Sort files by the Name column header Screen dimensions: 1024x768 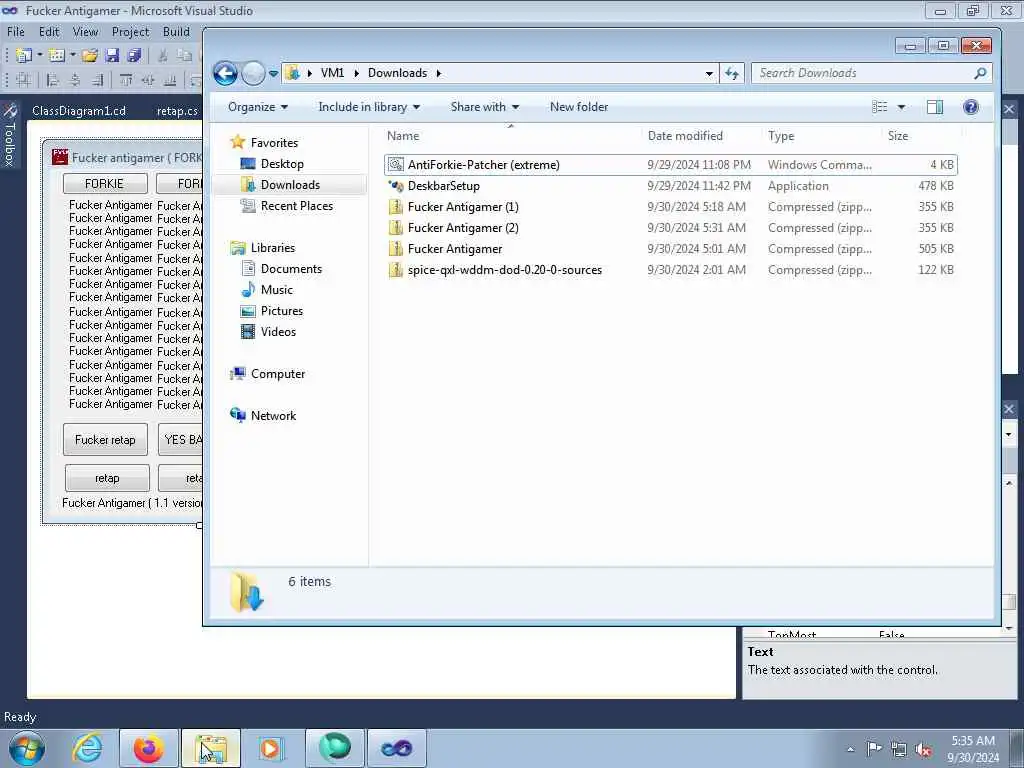coord(403,136)
